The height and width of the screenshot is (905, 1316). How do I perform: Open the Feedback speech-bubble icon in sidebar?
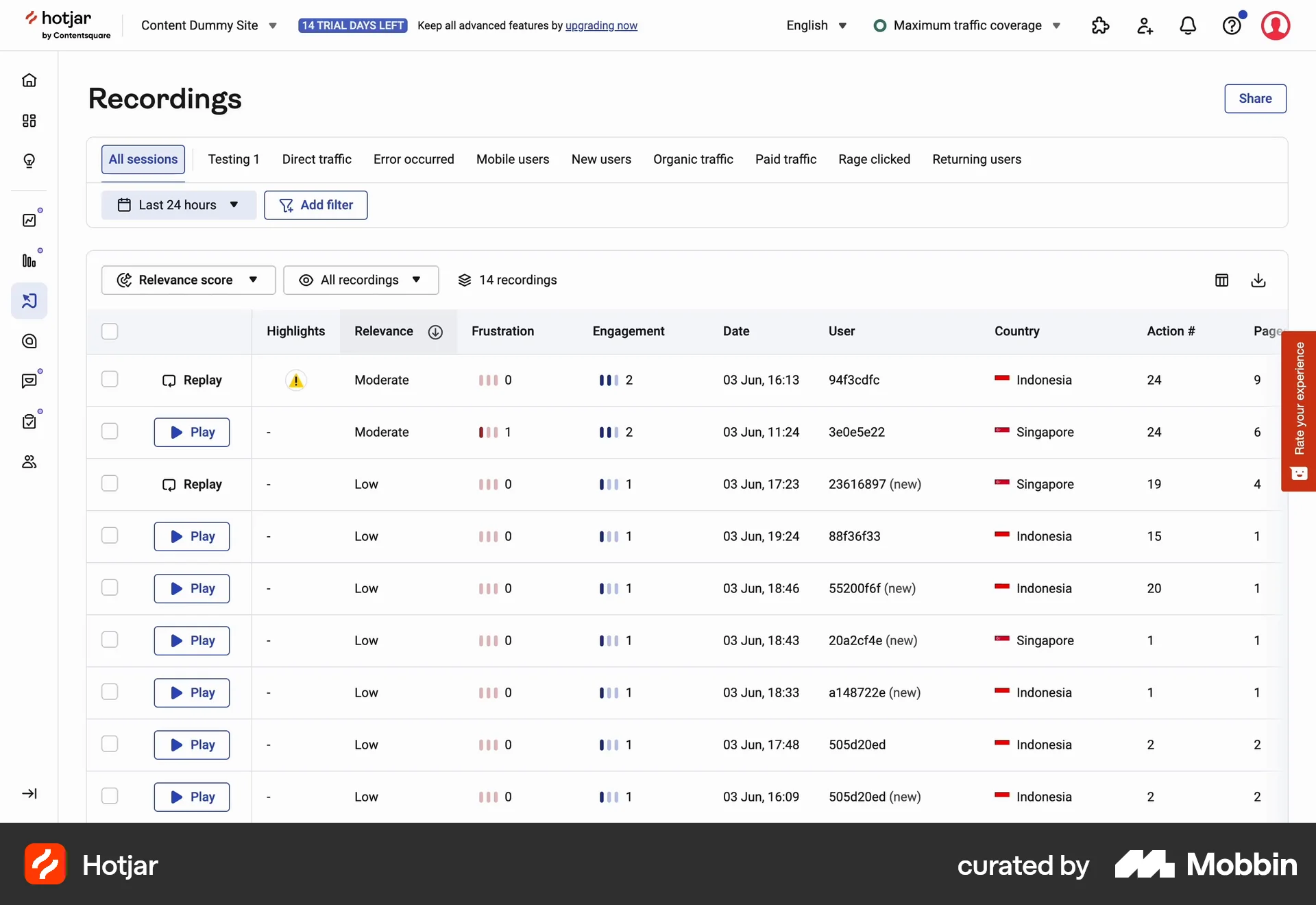29,381
